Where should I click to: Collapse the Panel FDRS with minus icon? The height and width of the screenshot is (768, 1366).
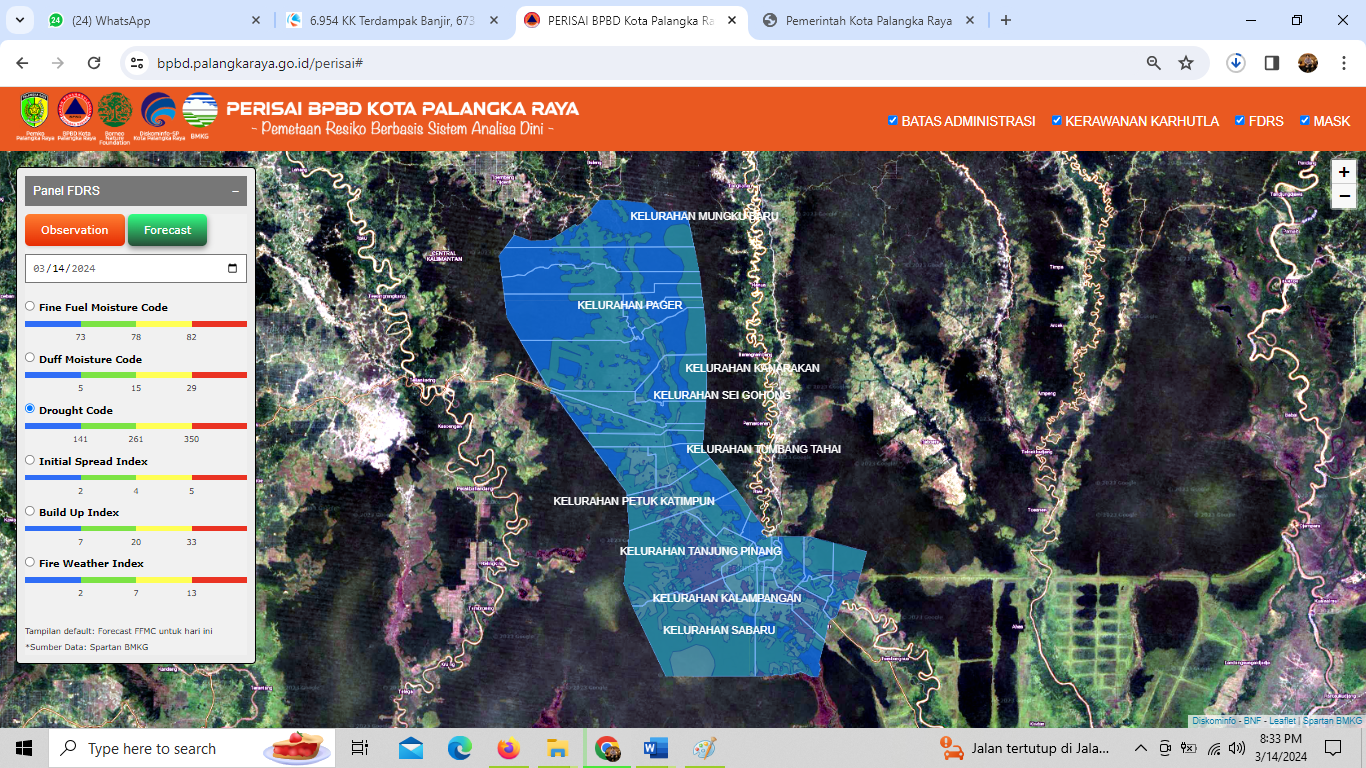(235, 191)
